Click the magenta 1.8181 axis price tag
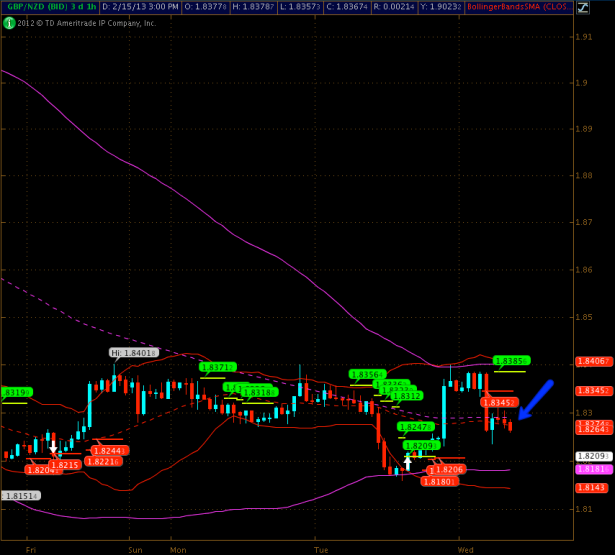Image resolution: width=615 pixels, height=555 pixels. (x=593, y=468)
